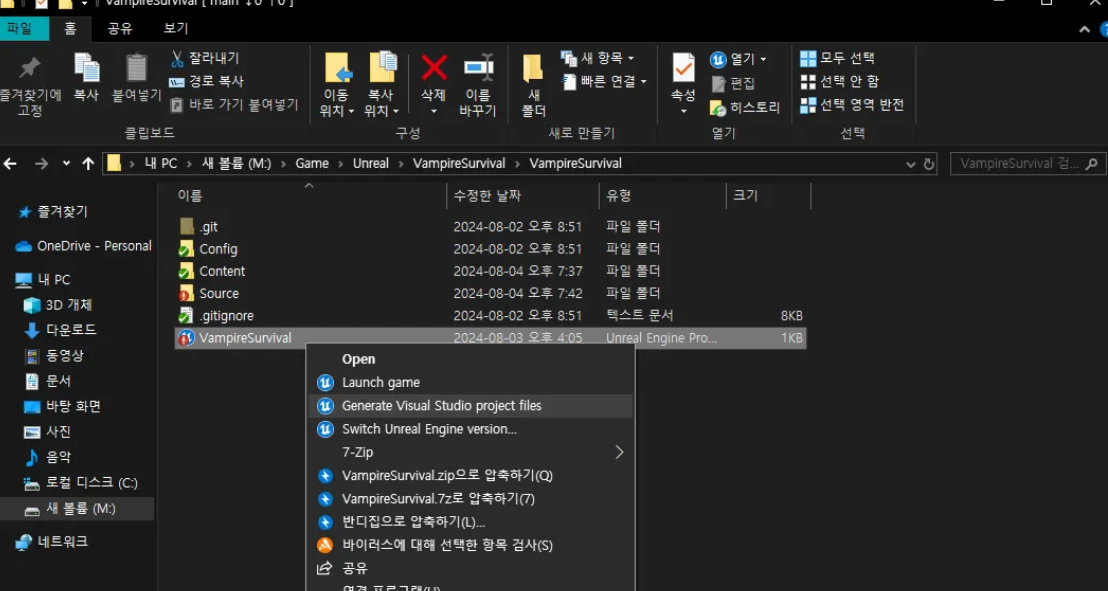
Task: Click 선택 안 함 (Select none)
Action: pyautogui.click(x=839, y=81)
